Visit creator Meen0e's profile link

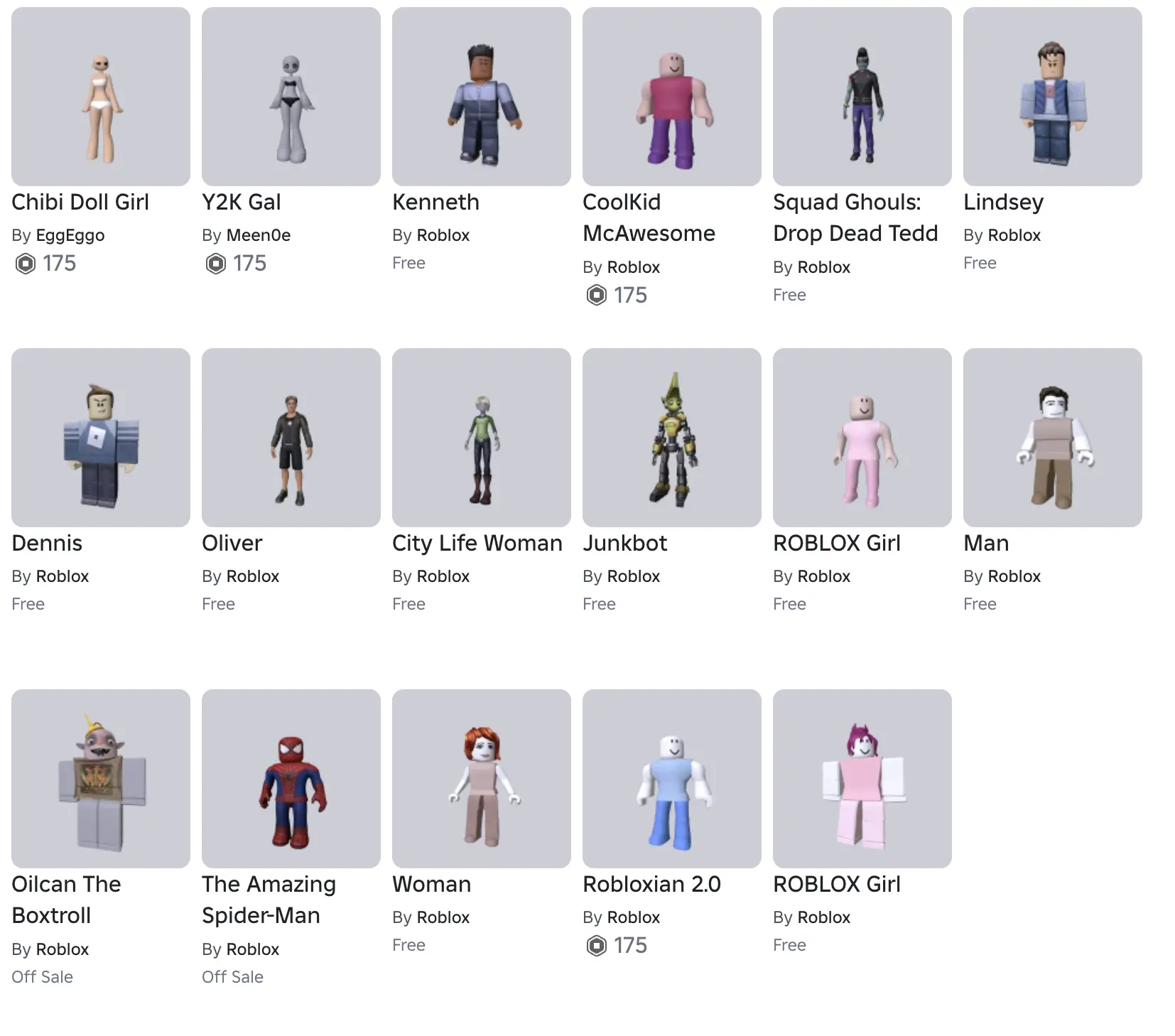pyautogui.click(x=259, y=235)
